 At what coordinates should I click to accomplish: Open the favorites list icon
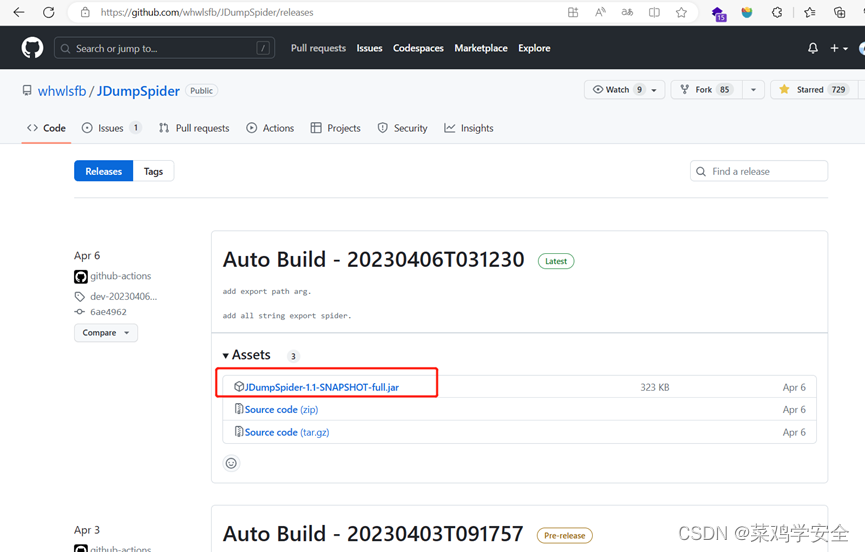pyautogui.click(x=810, y=12)
